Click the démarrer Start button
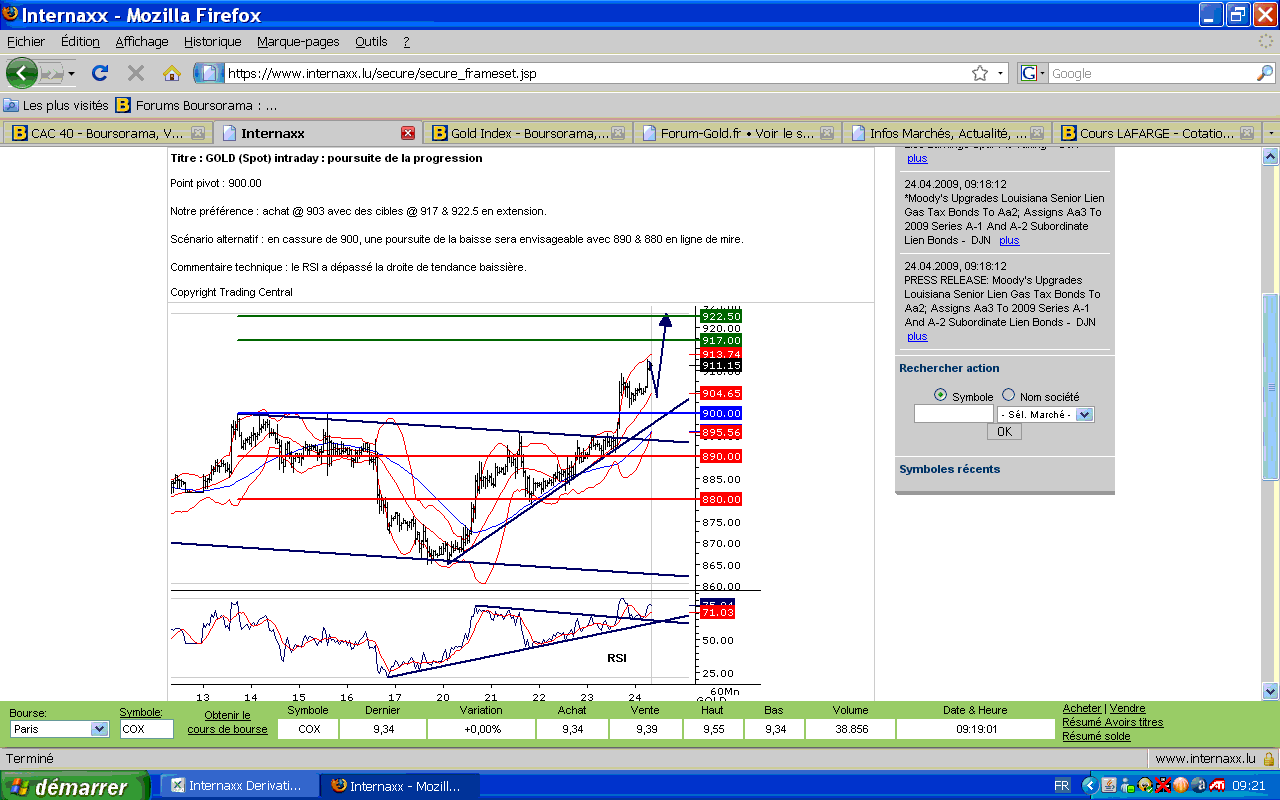This screenshot has width=1280, height=800. (73, 786)
